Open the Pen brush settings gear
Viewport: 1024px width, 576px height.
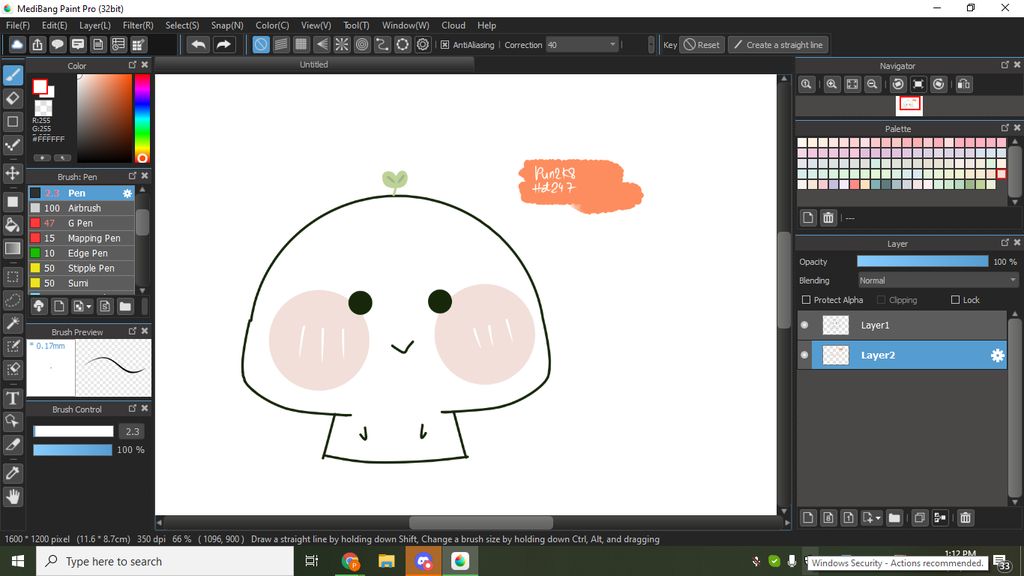click(127, 193)
